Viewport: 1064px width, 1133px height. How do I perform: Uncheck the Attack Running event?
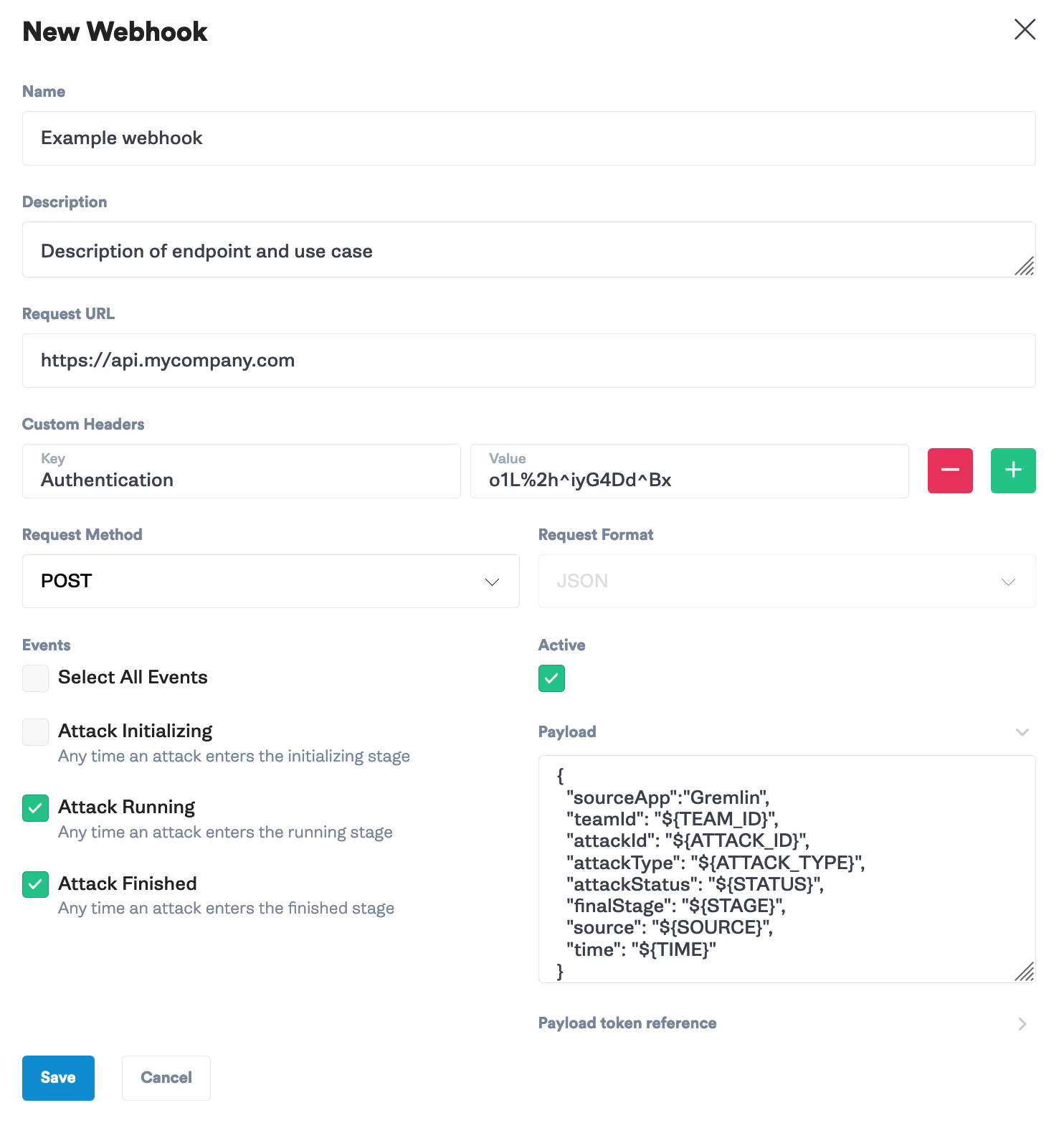tap(35, 808)
